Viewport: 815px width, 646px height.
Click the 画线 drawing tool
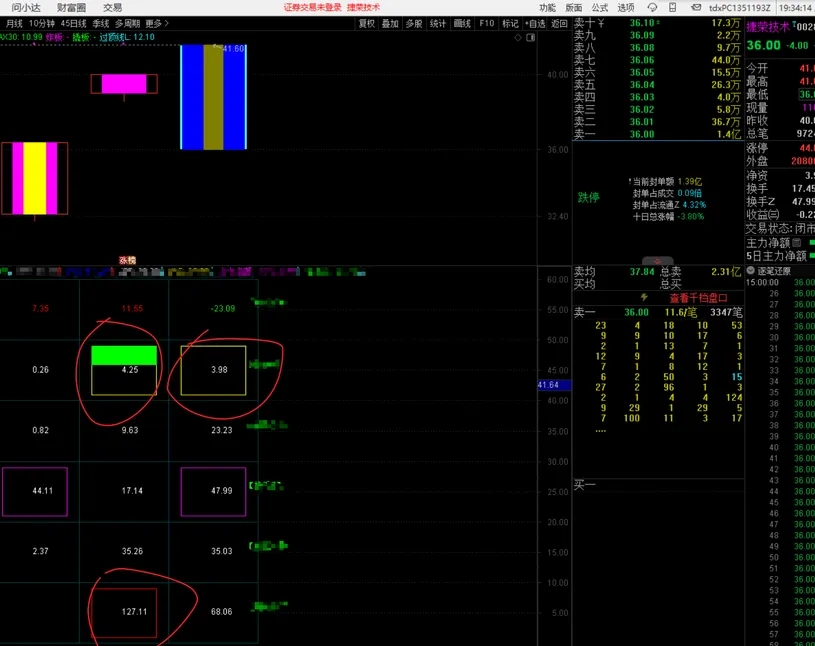click(x=462, y=23)
